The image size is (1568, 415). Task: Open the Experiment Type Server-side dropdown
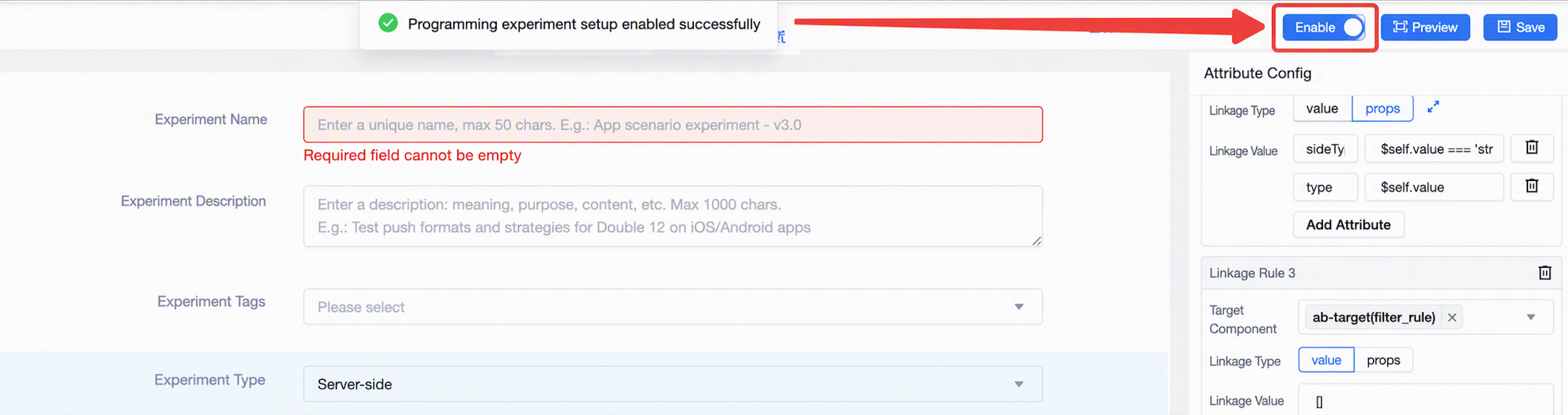[x=672, y=384]
